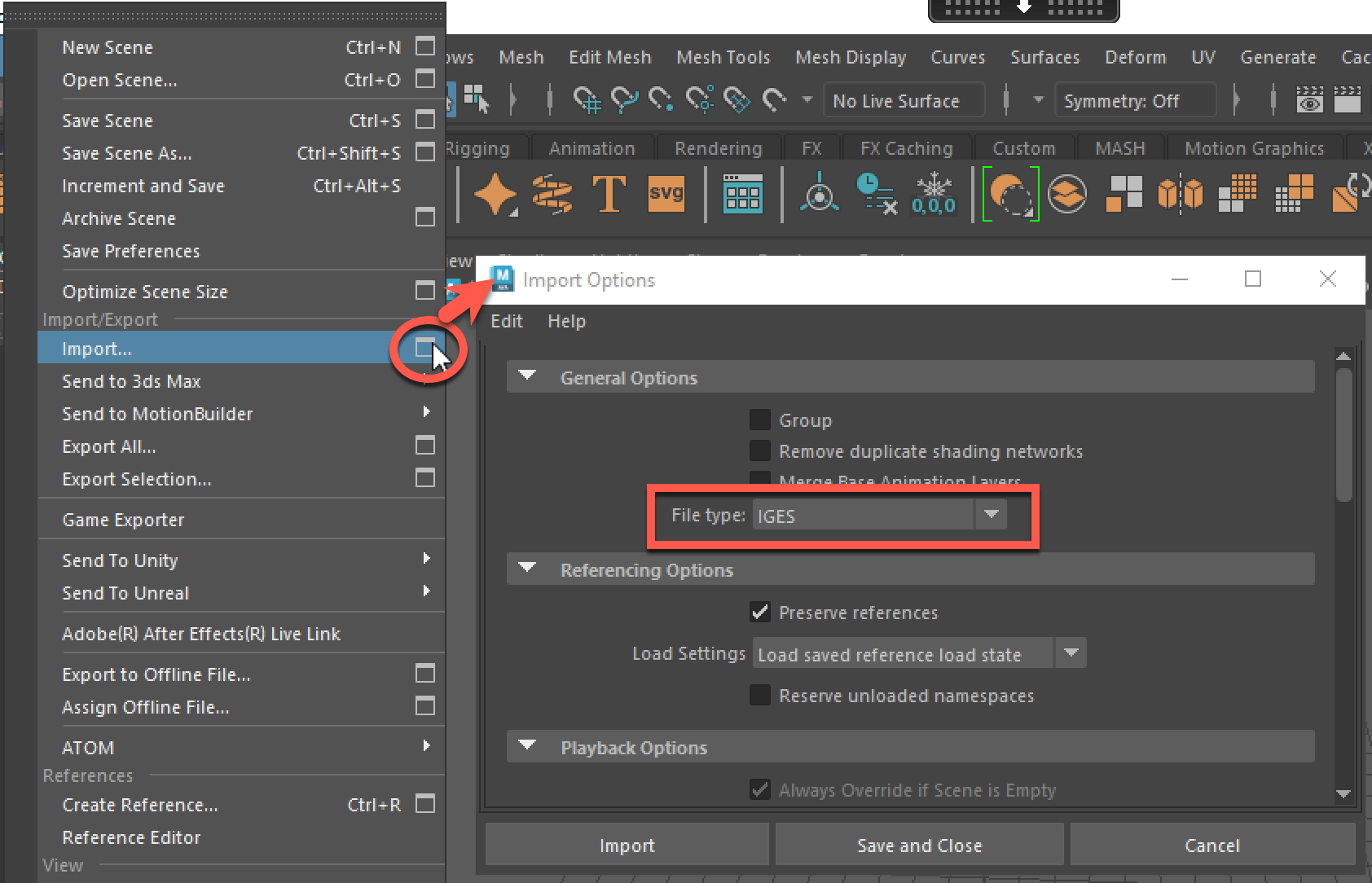
Task: Click the Freeze transformations 0,0,0 icon
Action: (x=934, y=193)
